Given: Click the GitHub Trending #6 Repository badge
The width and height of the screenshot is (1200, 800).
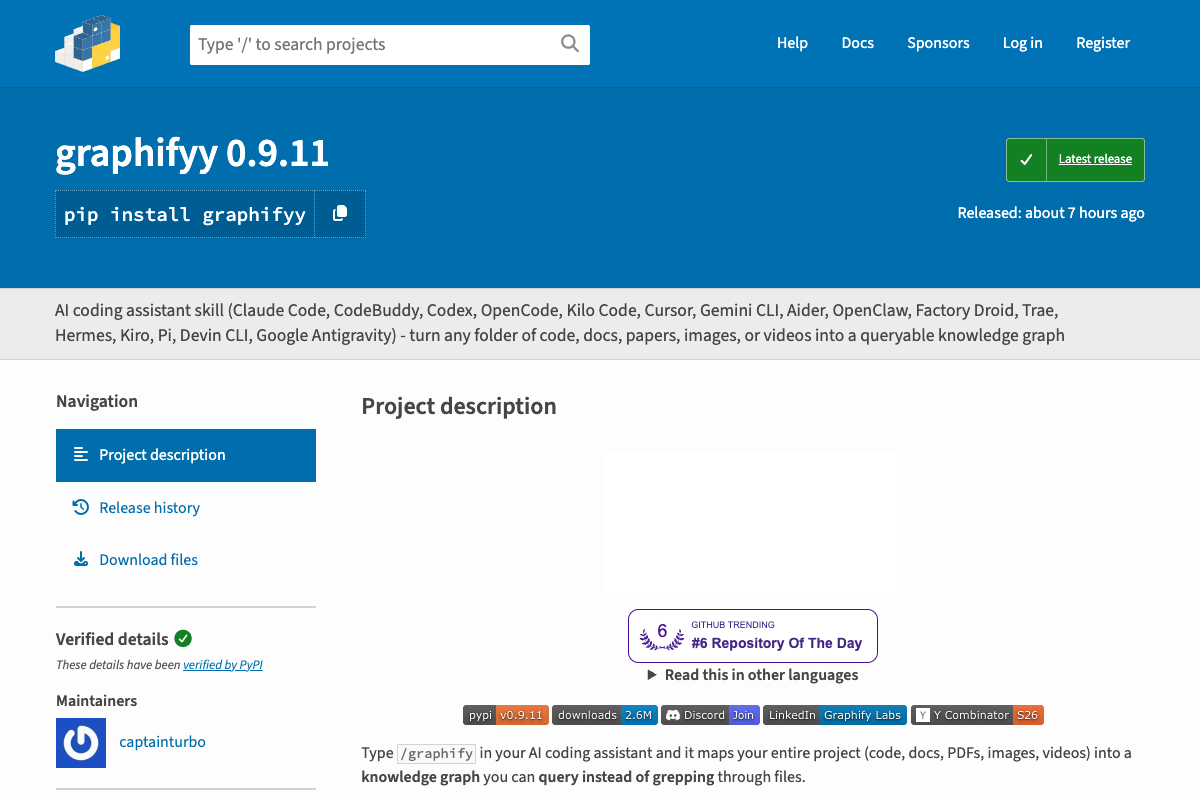Looking at the screenshot, I should pyautogui.click(x=753, y=636).
